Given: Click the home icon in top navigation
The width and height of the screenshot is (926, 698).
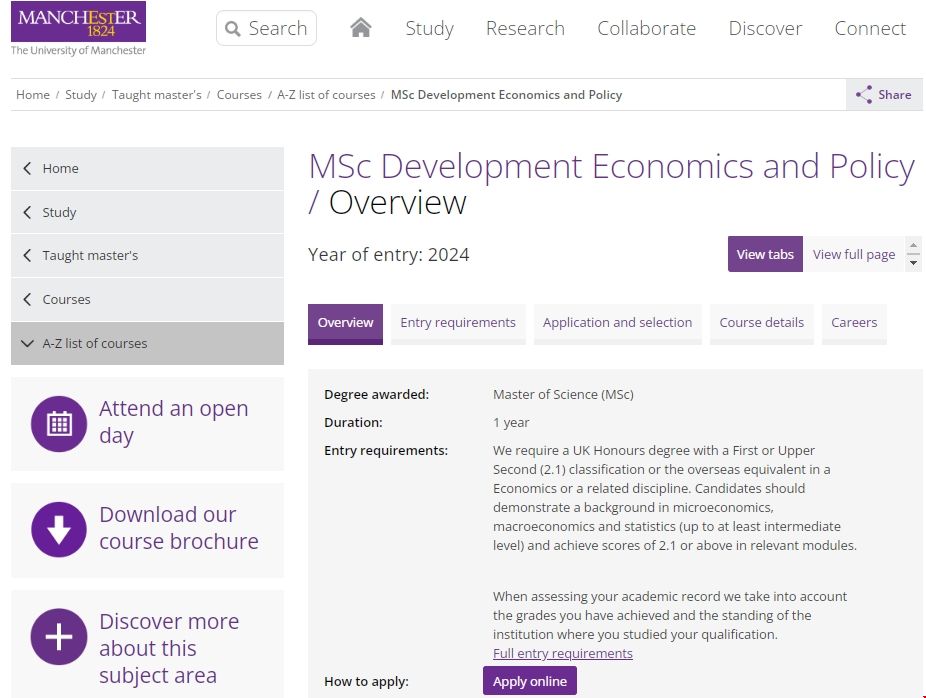Looking at the screenshot, I should [x=361, y=28].
